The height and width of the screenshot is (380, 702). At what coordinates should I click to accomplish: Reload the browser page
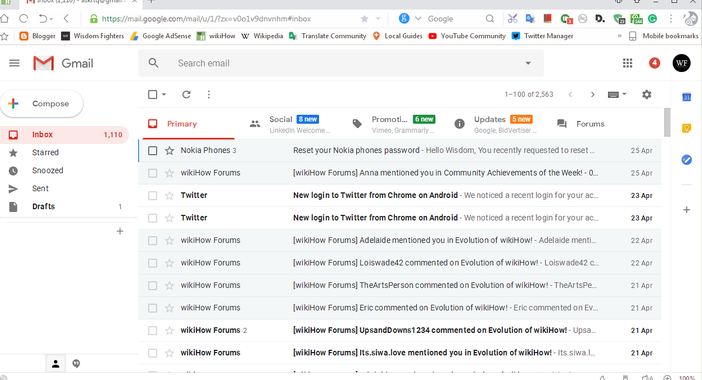23,18
